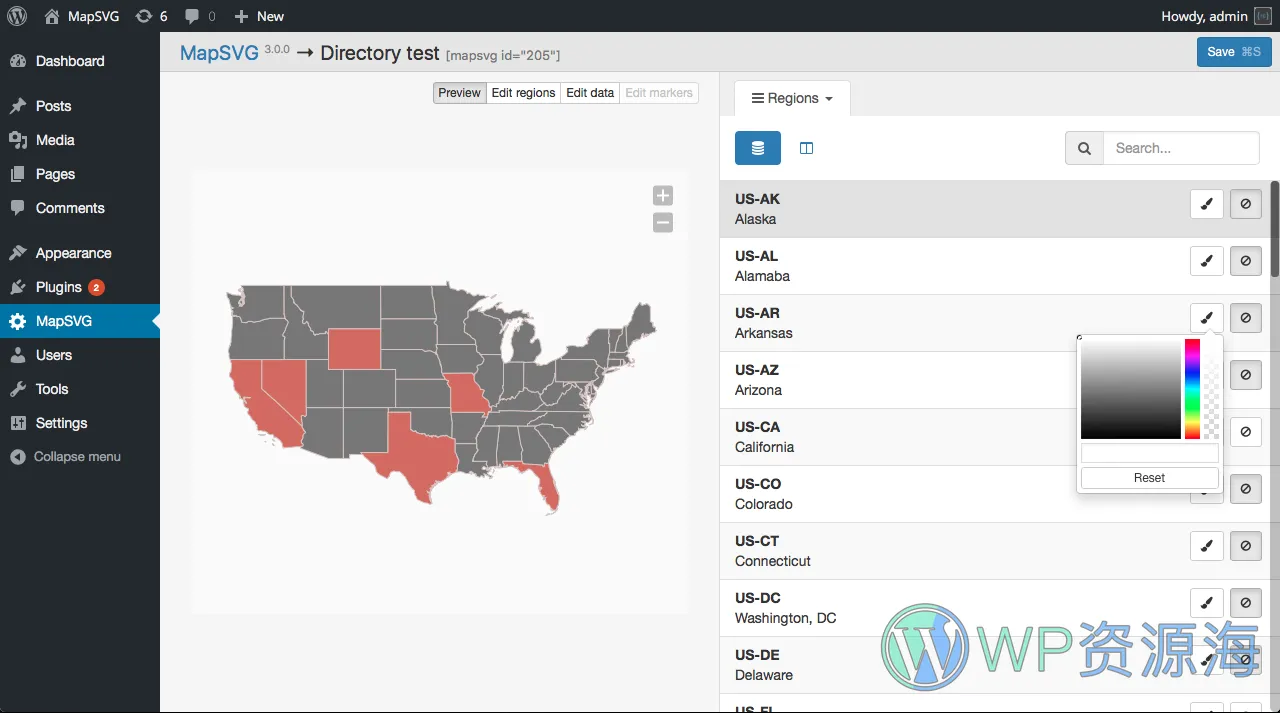Open the MapSVG site home link
1280x713 pixels.
[80, 16]
